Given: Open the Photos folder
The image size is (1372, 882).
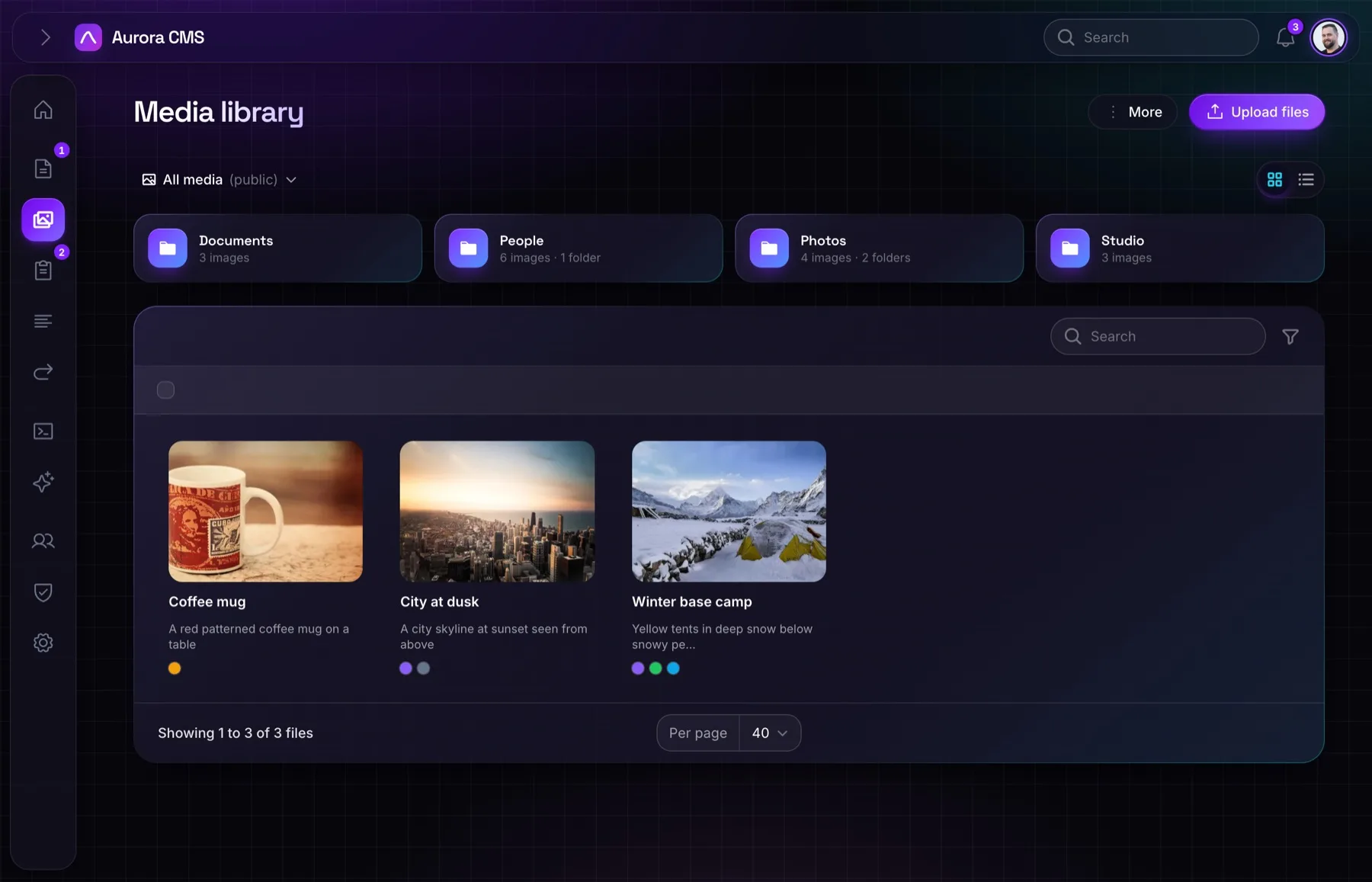Looking at the screenshot, I should (879, 249).
